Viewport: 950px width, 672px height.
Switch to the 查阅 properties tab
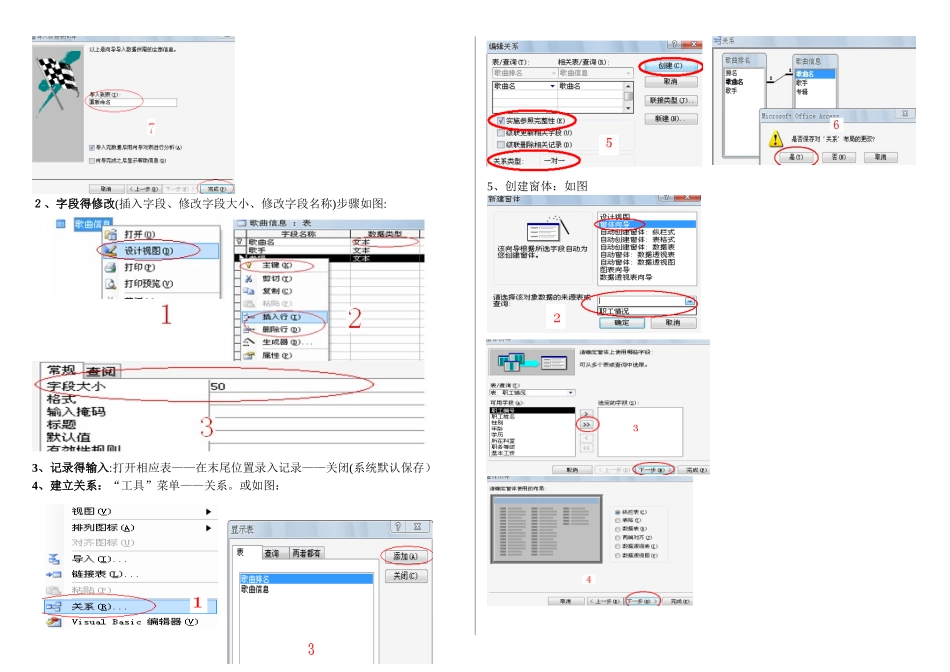[x=101, y=371]
